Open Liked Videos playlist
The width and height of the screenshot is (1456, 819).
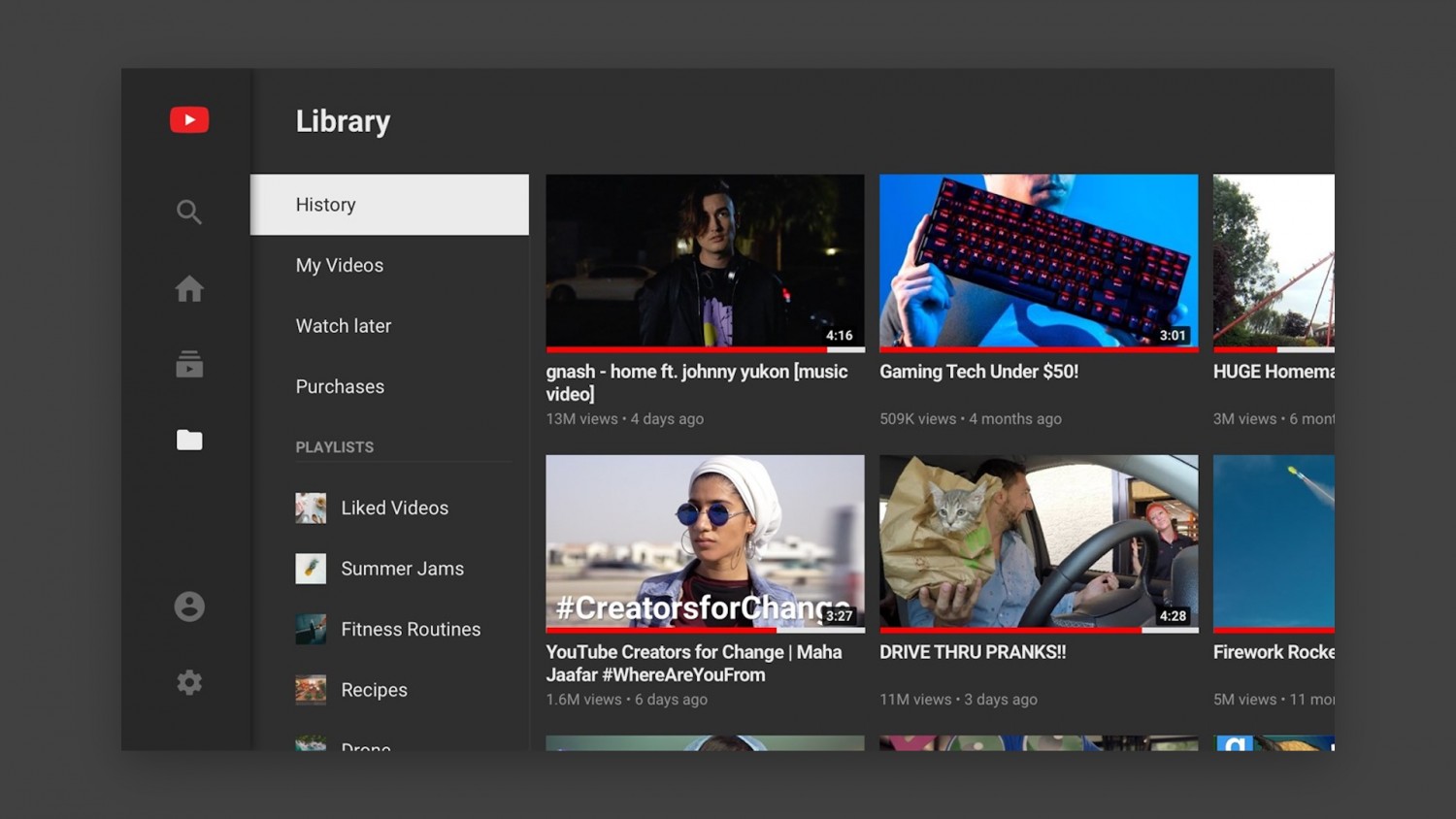coord(394,508)
